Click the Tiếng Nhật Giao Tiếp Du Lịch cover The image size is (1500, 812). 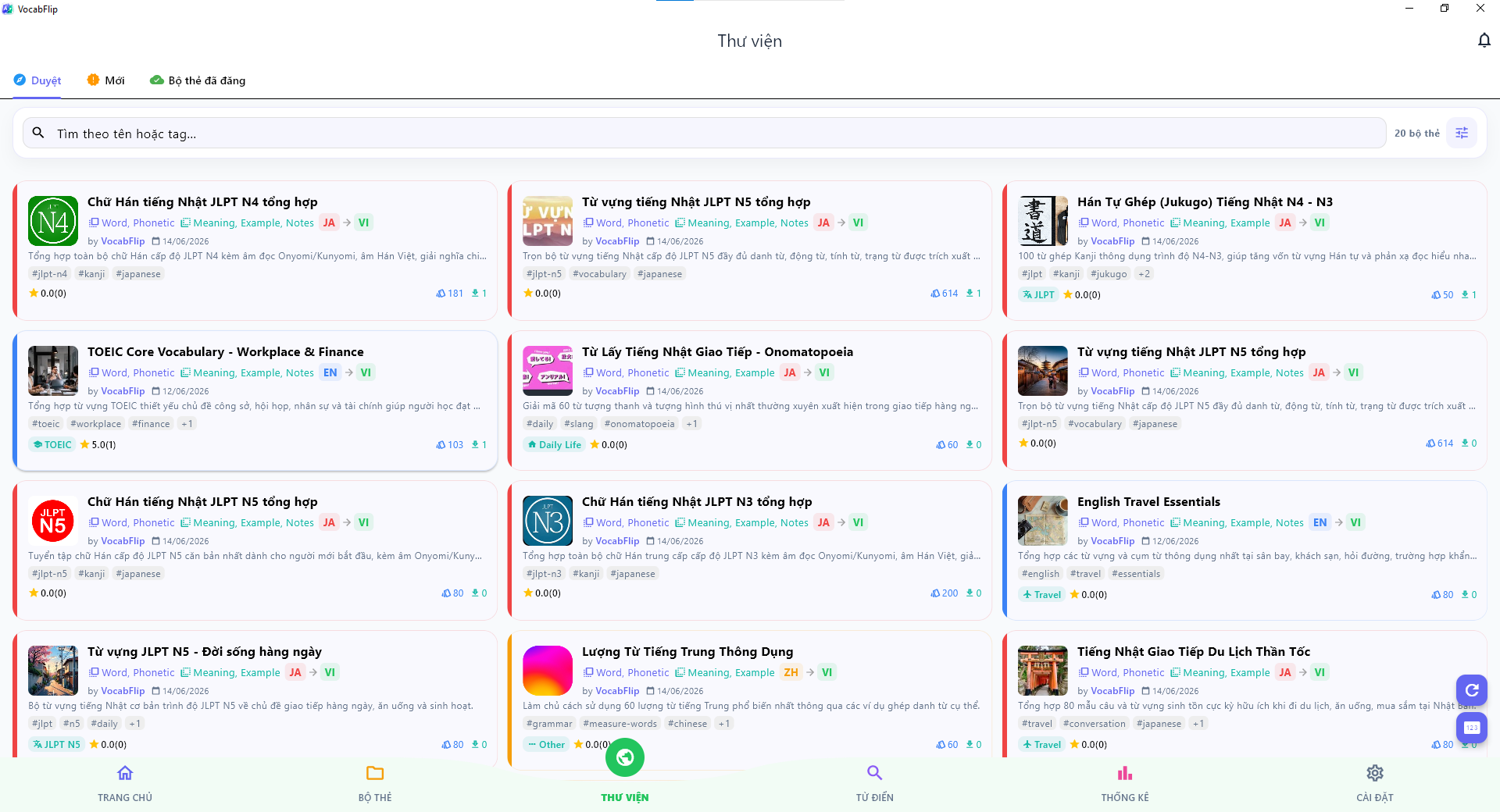(x=1043, y=671)
